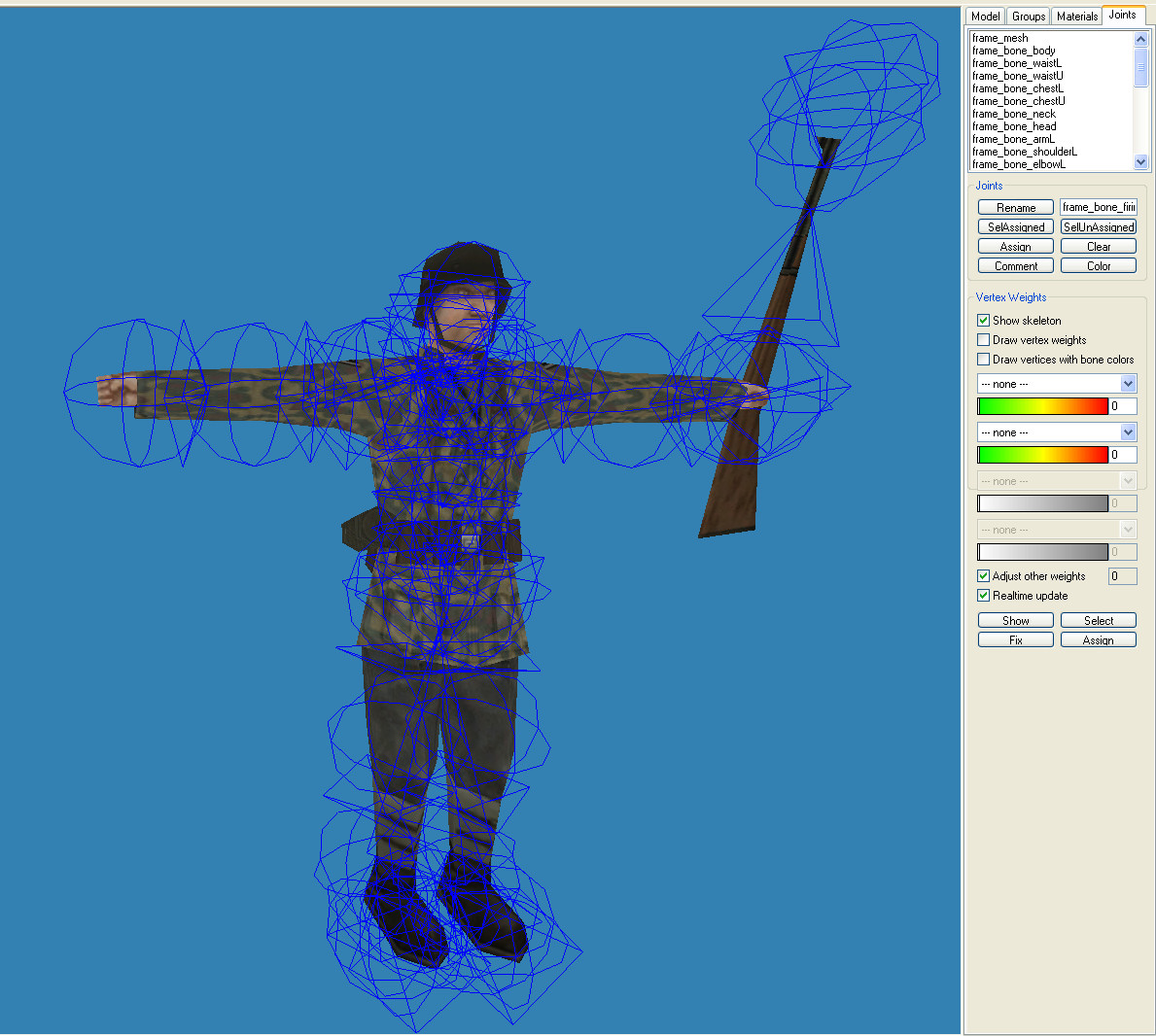The width and height of the screenshot is (1156, 1036).
Task: Click the joint Color button
Action: click(x=1098, y=265)
